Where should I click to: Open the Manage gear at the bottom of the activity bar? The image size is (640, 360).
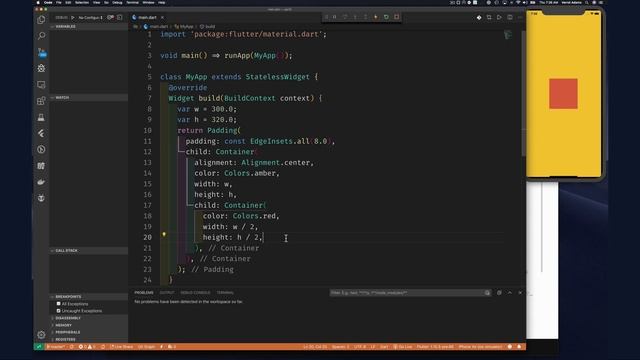click(41, 335)
